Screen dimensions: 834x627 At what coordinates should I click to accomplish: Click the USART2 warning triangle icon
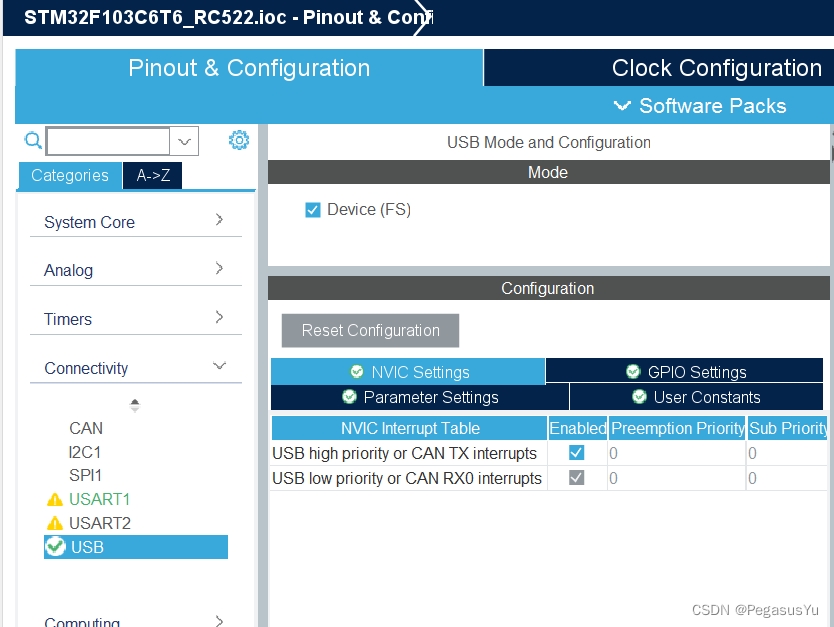click(55, 524)
